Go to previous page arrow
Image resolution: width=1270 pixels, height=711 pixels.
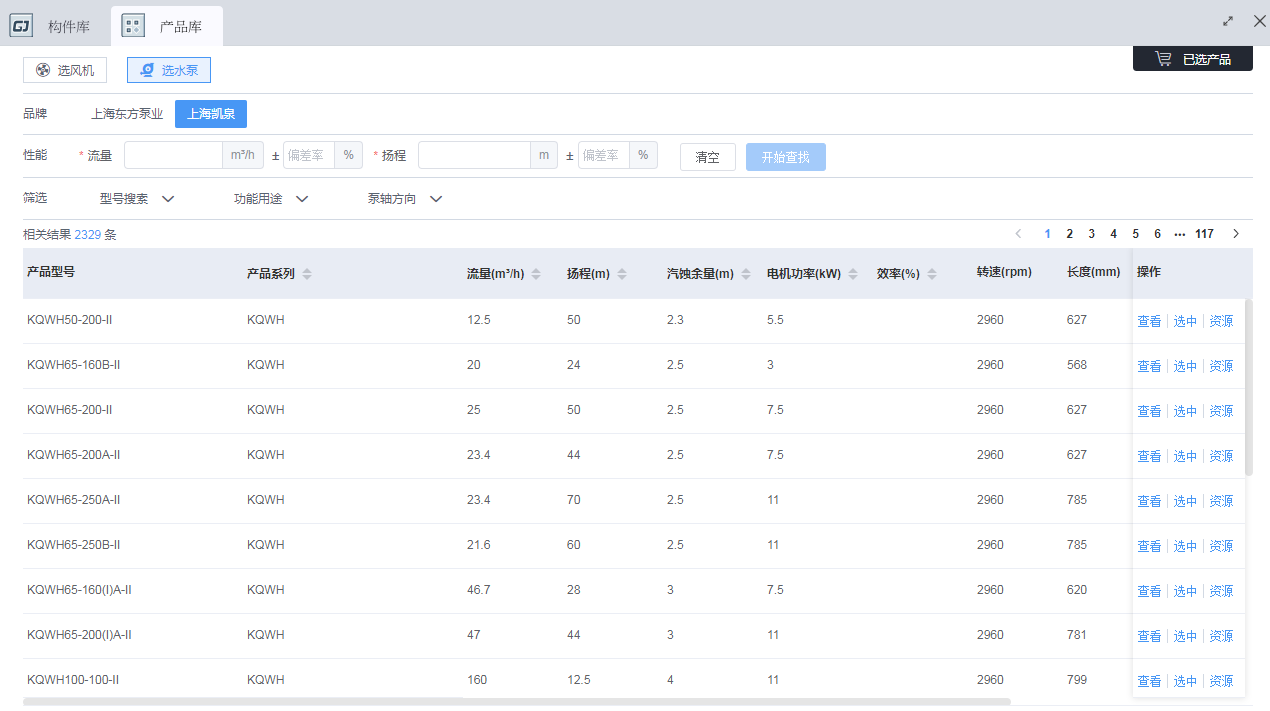click(1018, 234)
